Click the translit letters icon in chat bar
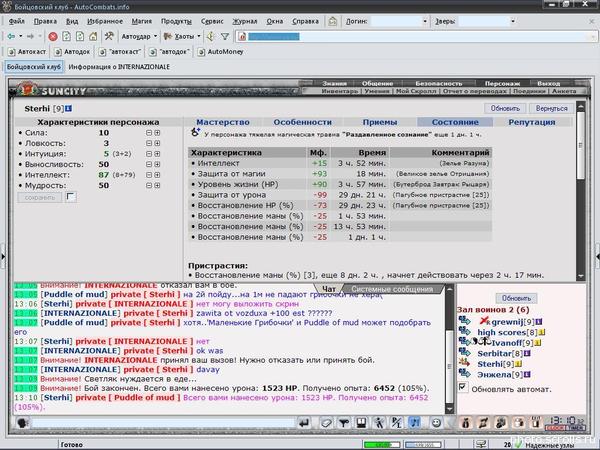Screen dimensions: 600x450 (x=396, y=423)
